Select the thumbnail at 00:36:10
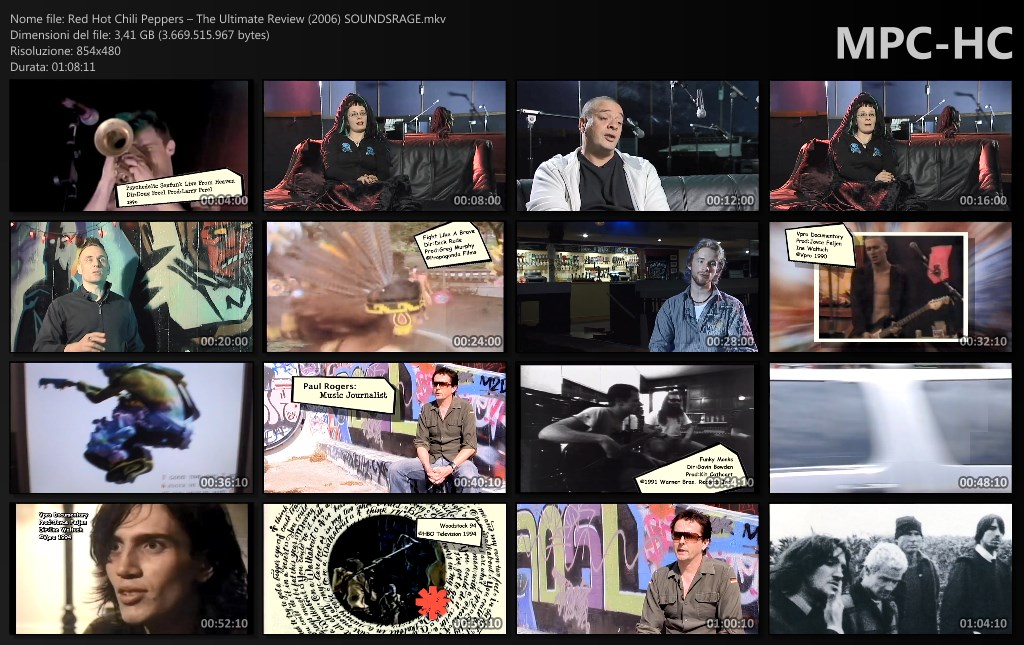The height and width of the screenshot is (645, 1024). (131, 428)
